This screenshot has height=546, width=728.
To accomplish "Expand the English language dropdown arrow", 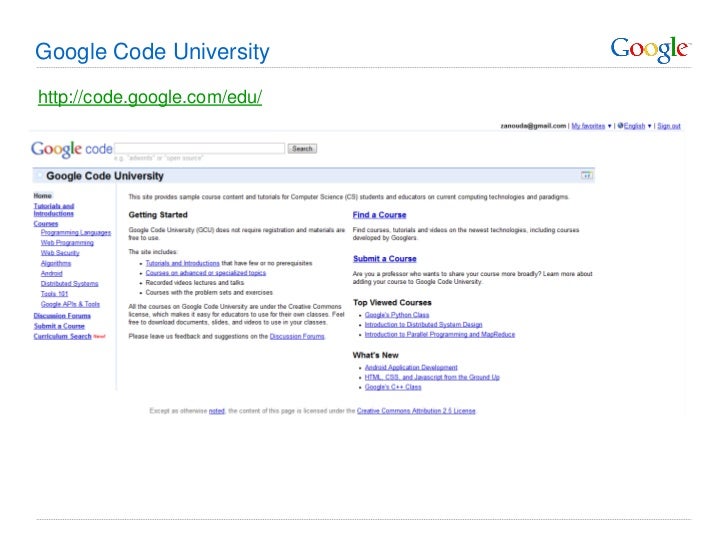I will pyautogui.click(x=651, y=126).
